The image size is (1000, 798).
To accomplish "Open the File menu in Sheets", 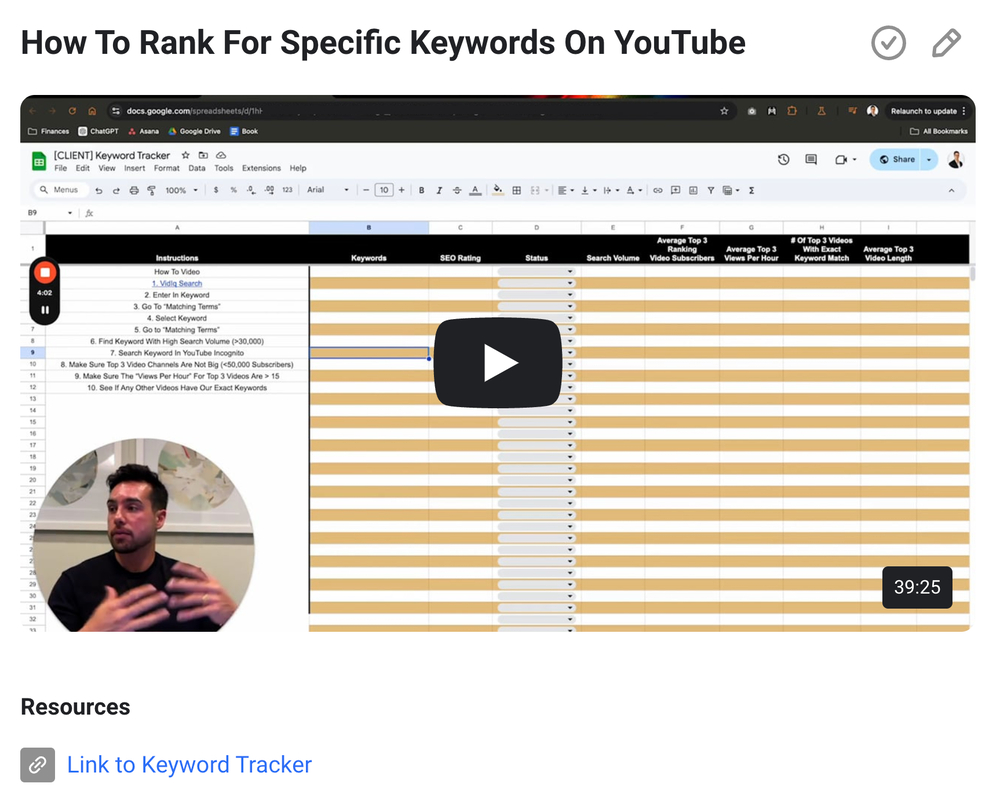I will click(61, 168).
